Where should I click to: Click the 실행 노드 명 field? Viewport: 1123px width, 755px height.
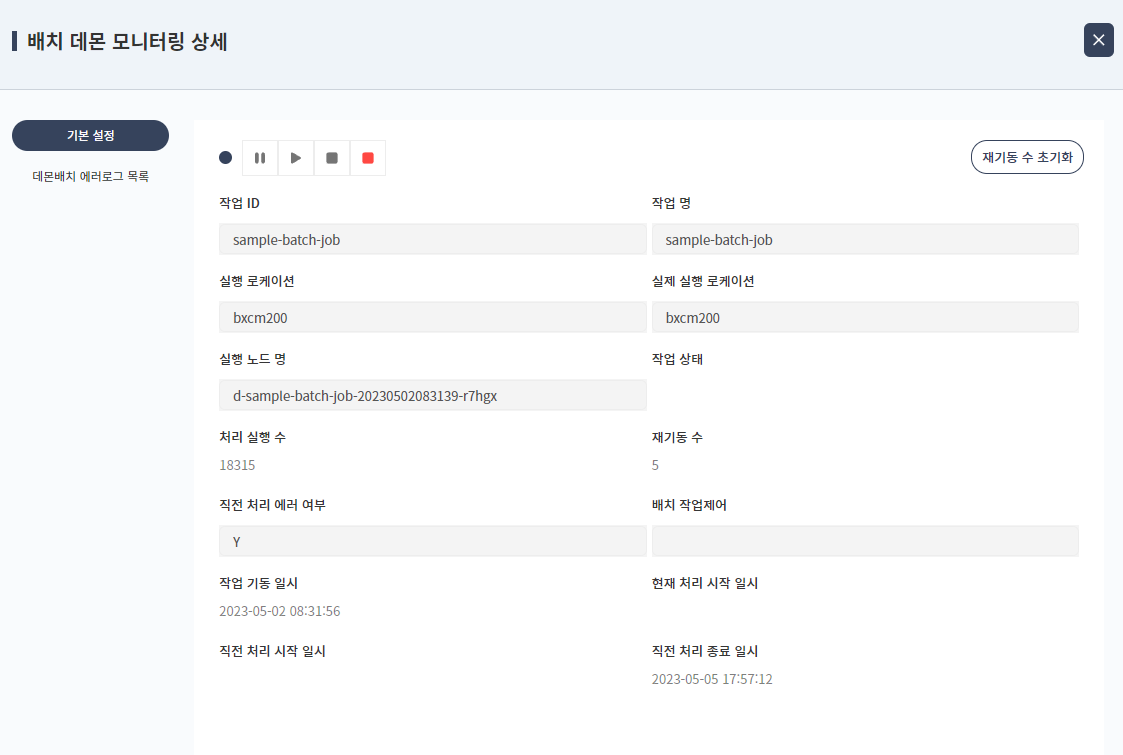coord(432,396)
